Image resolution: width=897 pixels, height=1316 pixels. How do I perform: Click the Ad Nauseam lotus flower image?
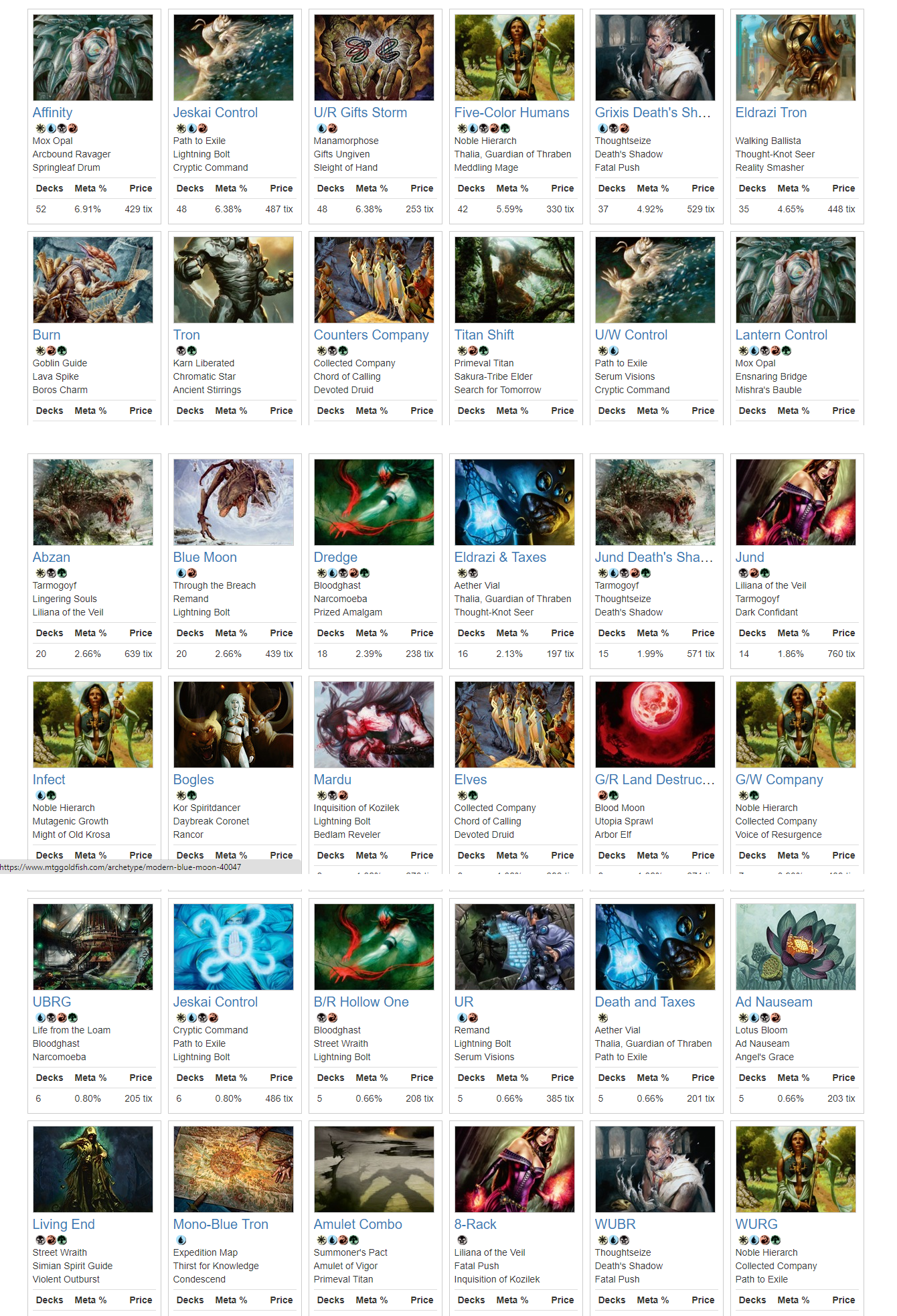pos(796,947)
